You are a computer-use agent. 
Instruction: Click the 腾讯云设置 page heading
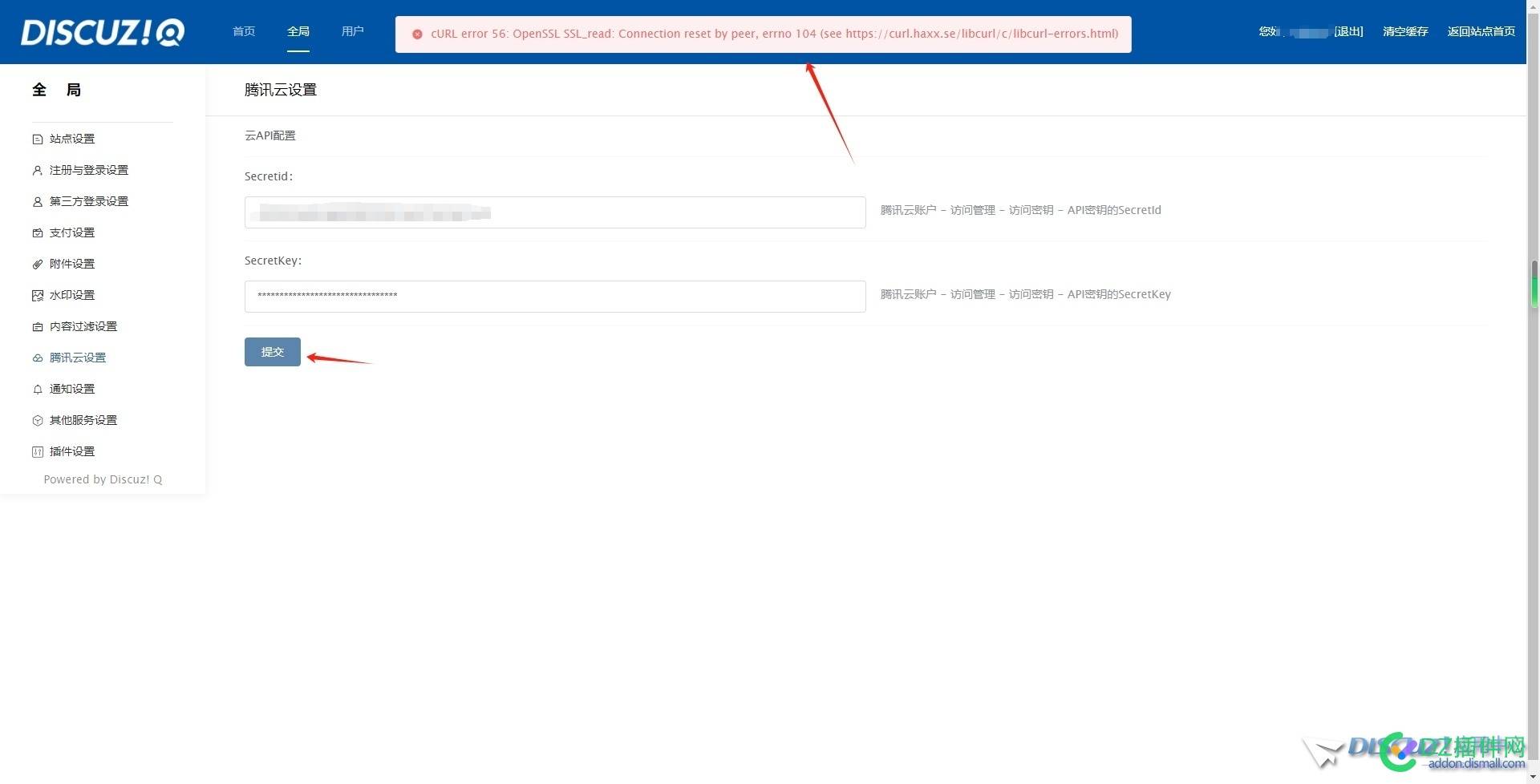[281, 90]
